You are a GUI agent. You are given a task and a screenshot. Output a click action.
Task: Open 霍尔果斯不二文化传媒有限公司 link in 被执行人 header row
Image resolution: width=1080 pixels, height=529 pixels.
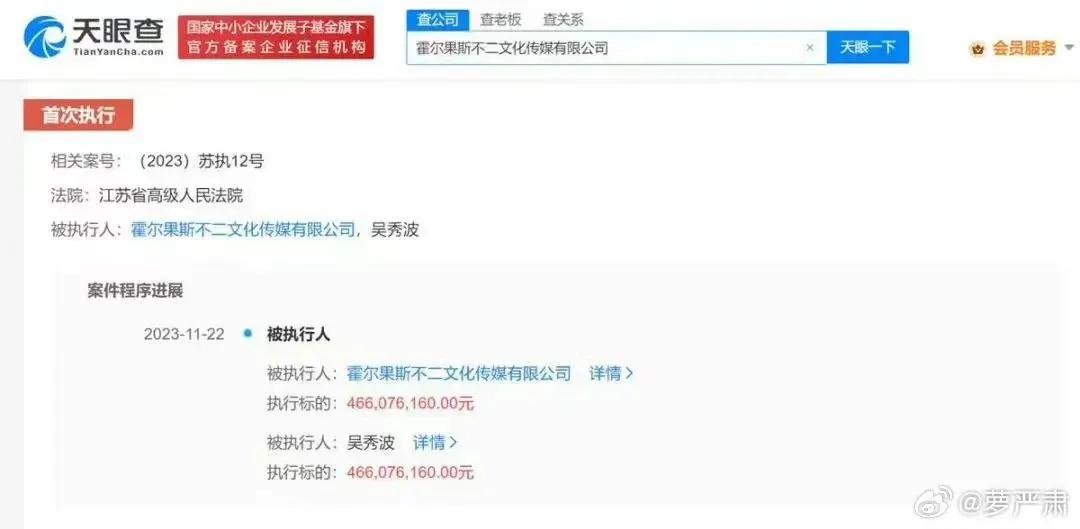tap(243, 229)
